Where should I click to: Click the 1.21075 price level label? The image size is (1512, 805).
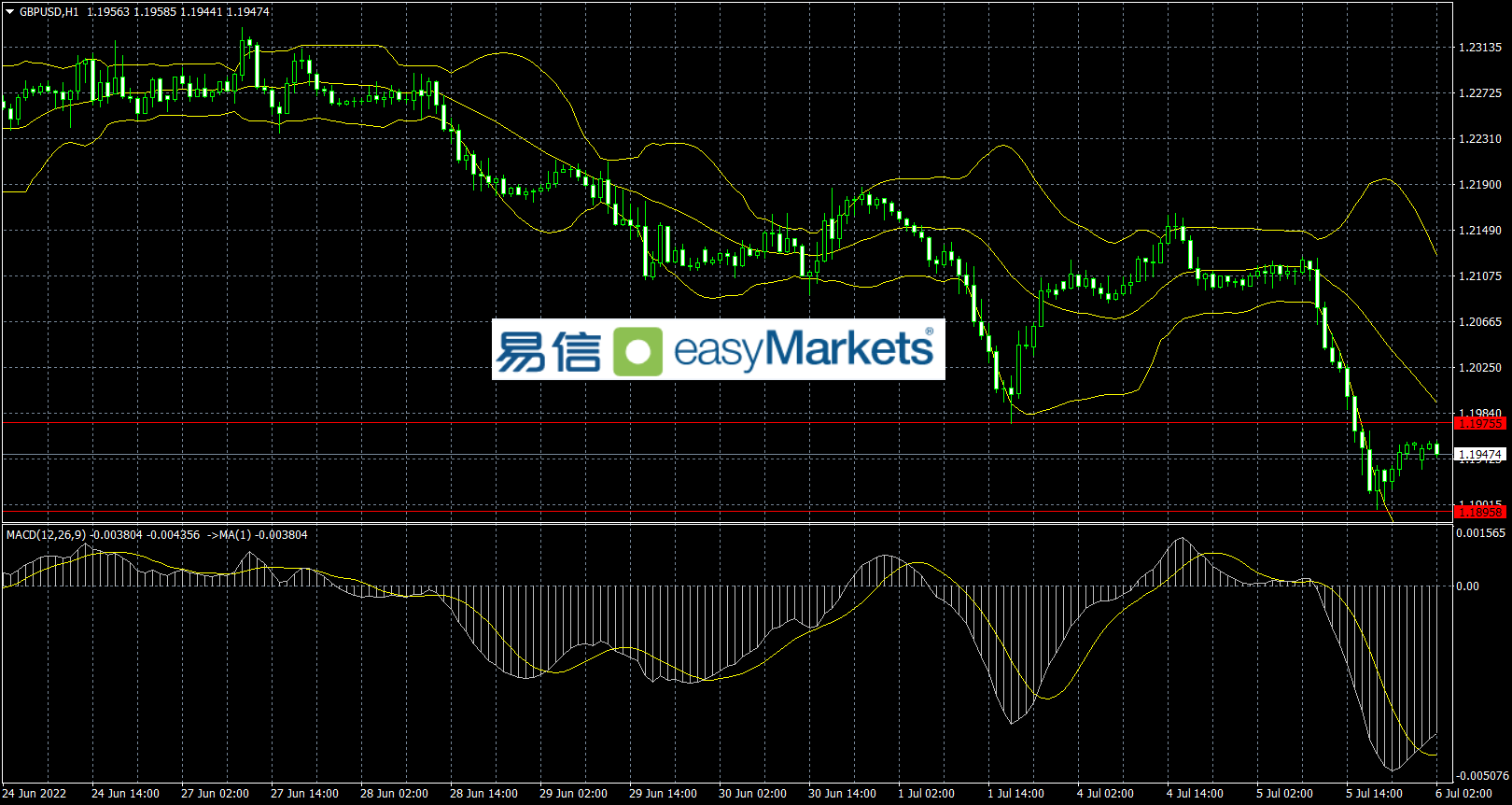pyautogui.click(x=1480, y=276)
